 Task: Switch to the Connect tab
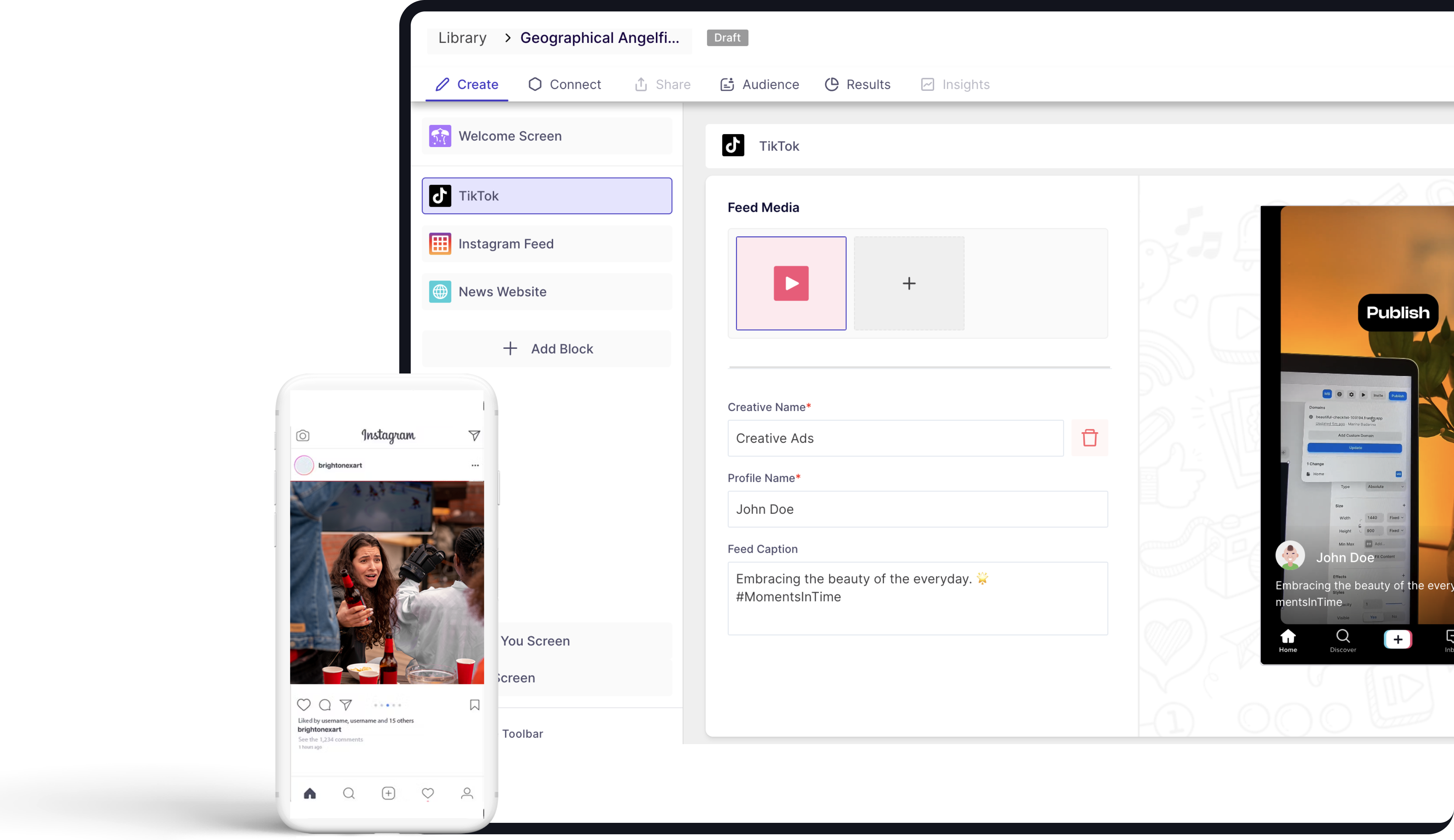pos(564,84)
